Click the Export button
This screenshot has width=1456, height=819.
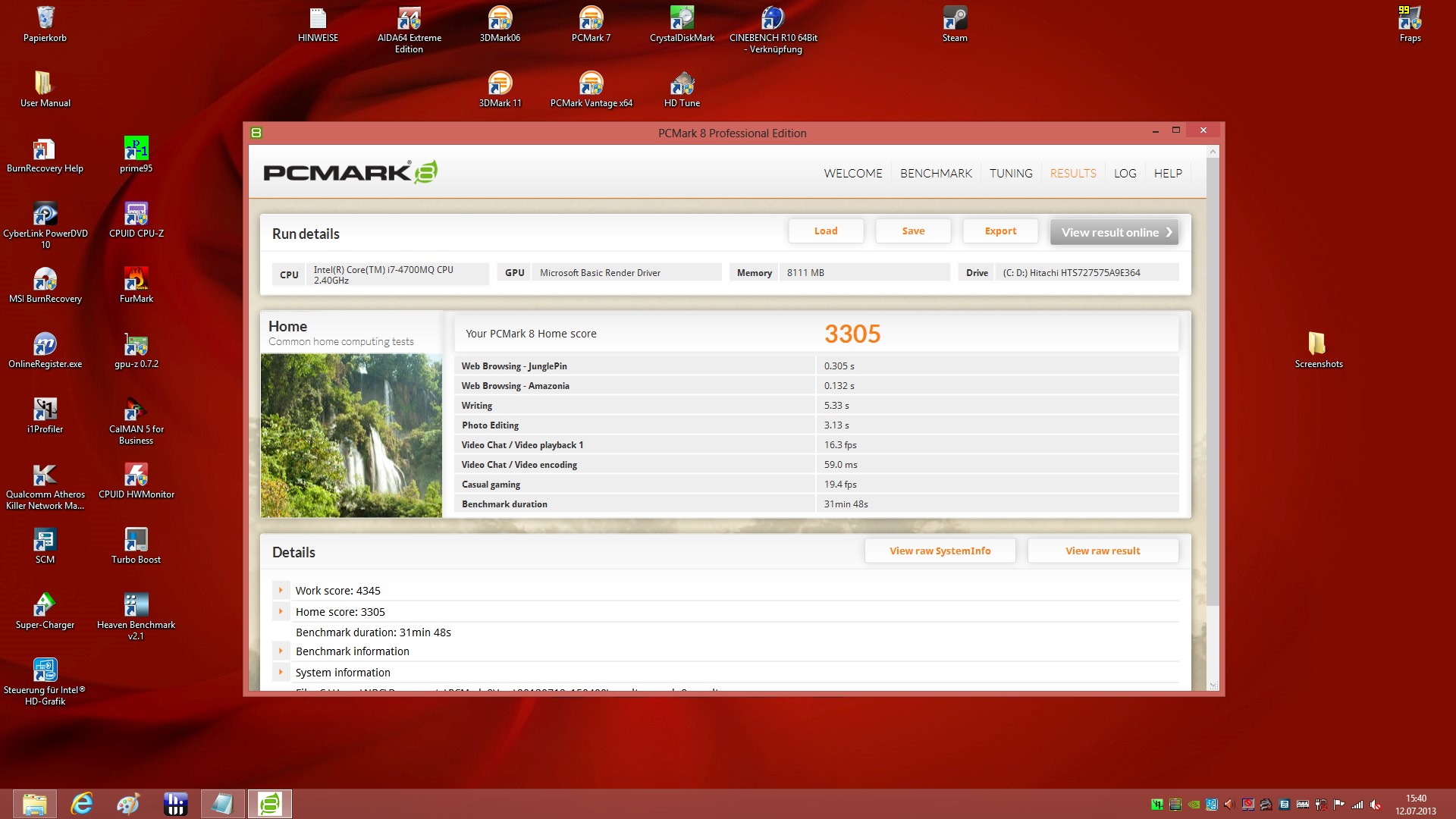(x=1000, y=231)
